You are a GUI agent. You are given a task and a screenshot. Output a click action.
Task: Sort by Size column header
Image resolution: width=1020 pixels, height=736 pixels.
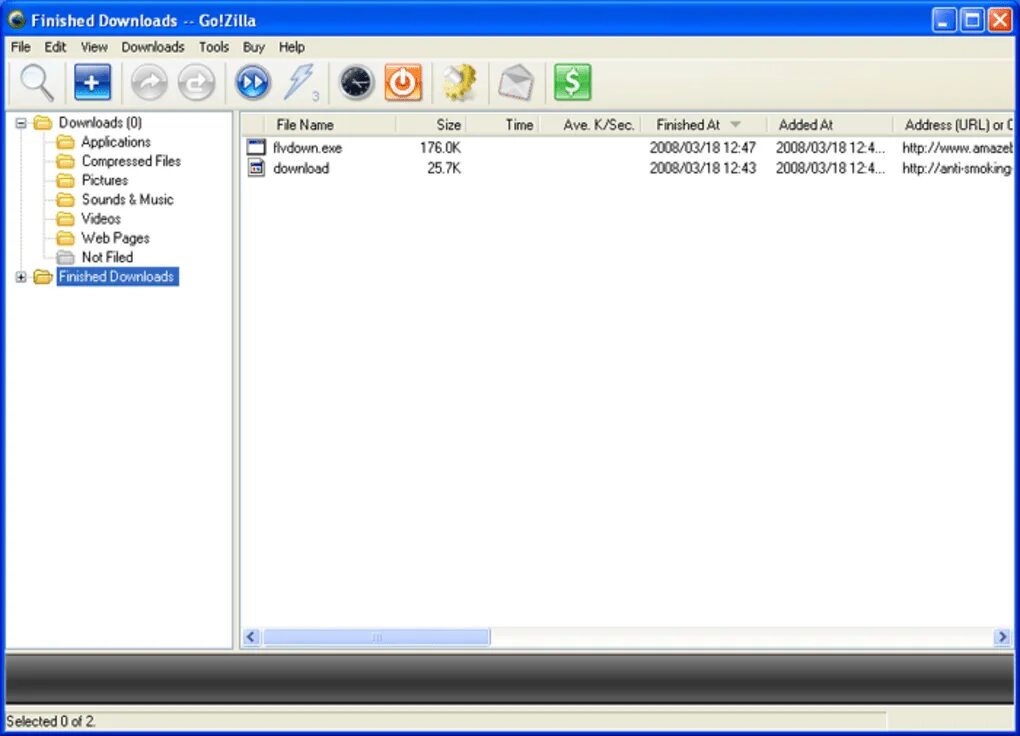(x=431, y=124)
